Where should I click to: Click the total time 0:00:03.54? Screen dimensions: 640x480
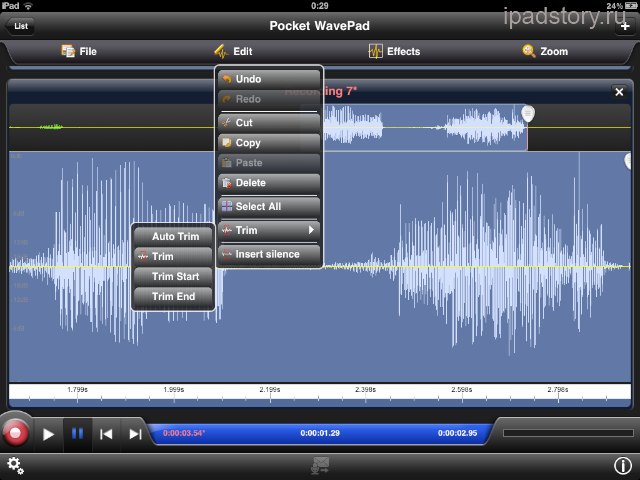[x=184, y=433]
